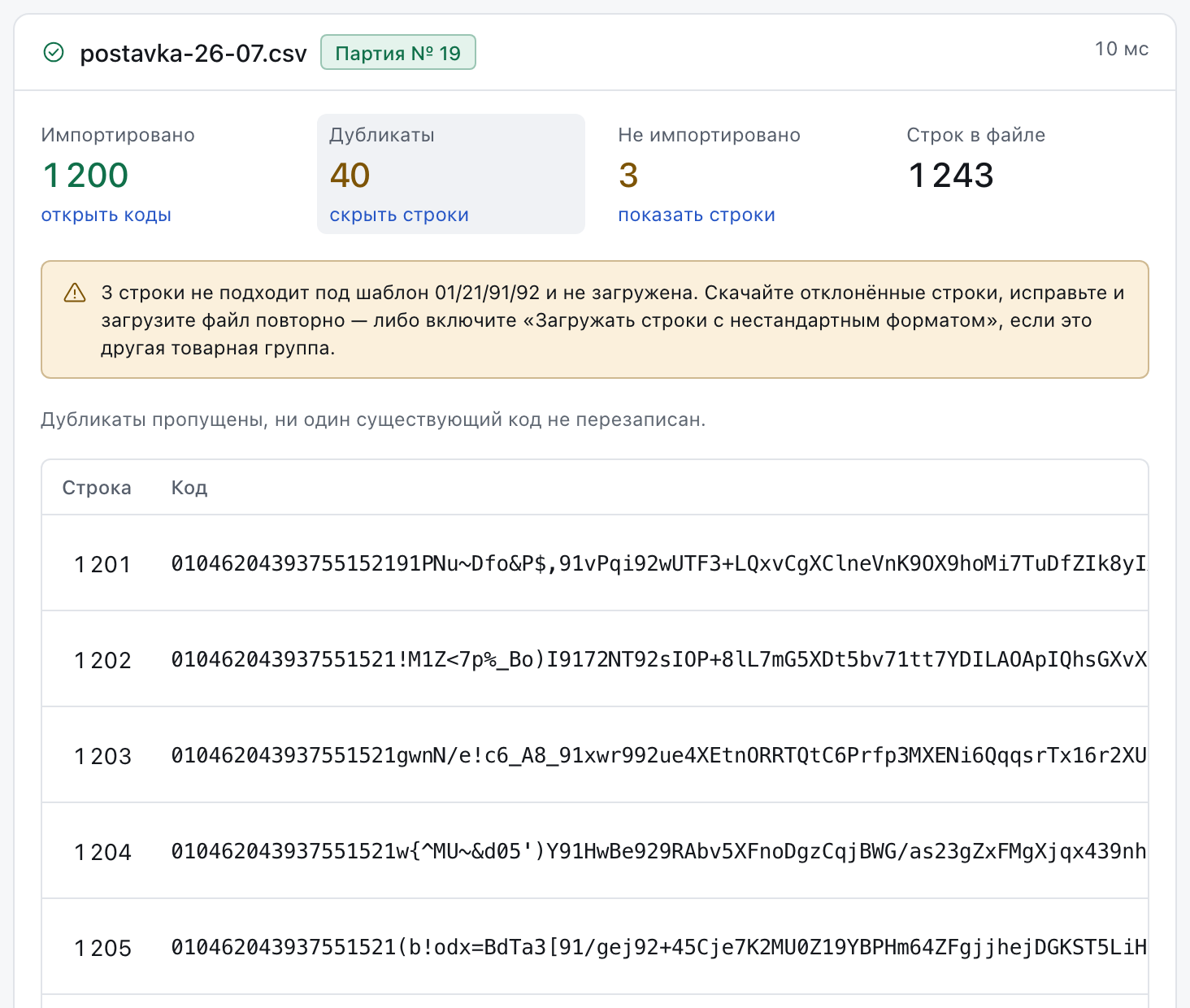Click the «Строка» column header
The image size is (1190, 1008).
tap(97, 488)
